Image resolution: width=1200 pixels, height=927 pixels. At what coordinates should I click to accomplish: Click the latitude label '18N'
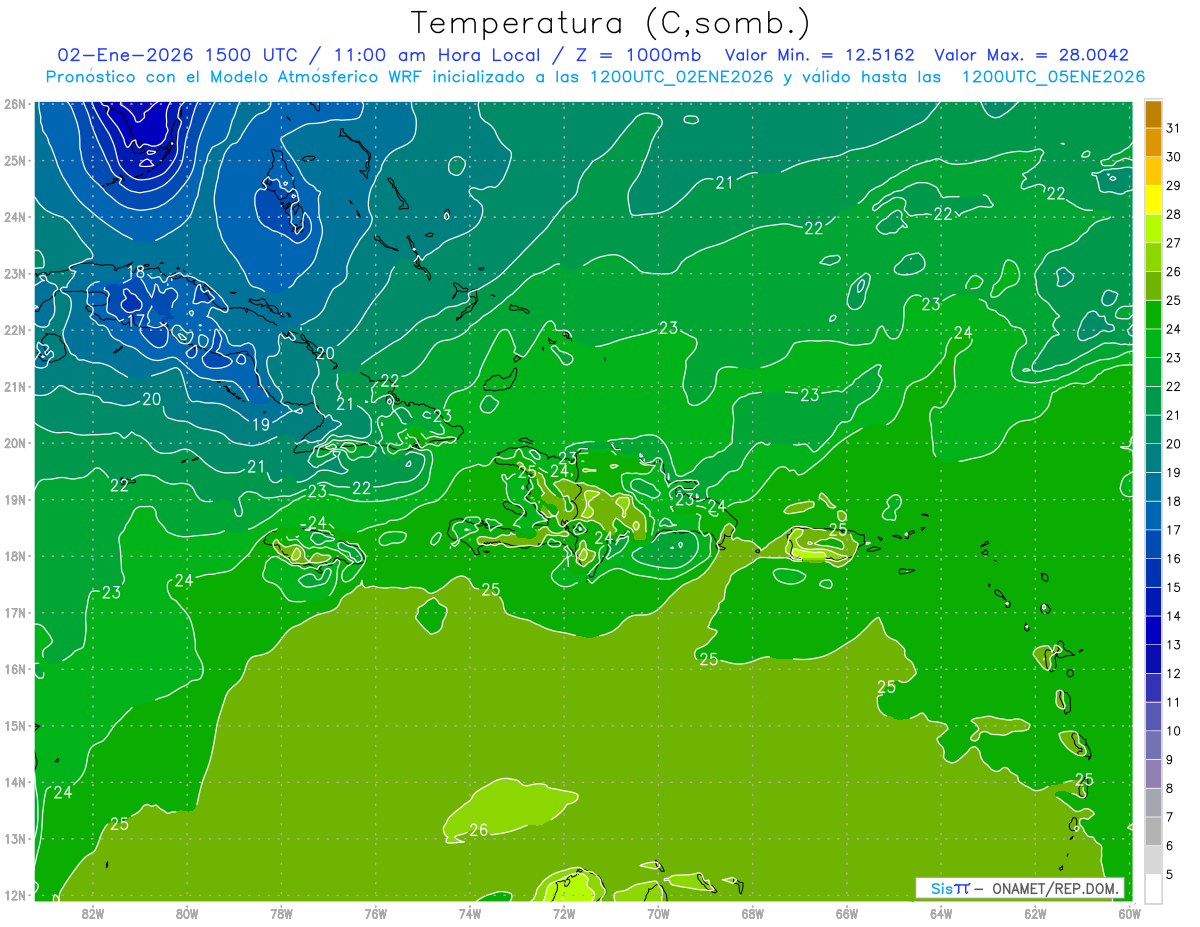(14, 556)
